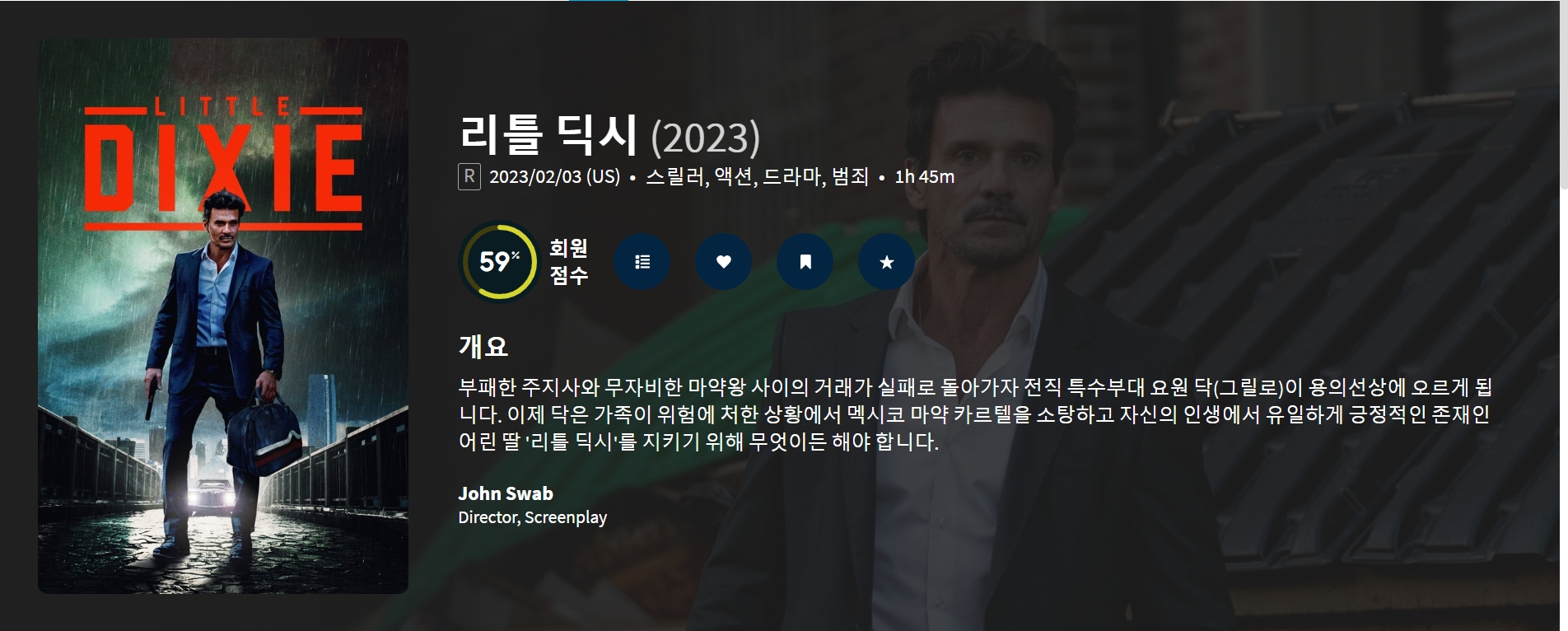Click the page scrollbar on right edge

tap(1563, 95)
